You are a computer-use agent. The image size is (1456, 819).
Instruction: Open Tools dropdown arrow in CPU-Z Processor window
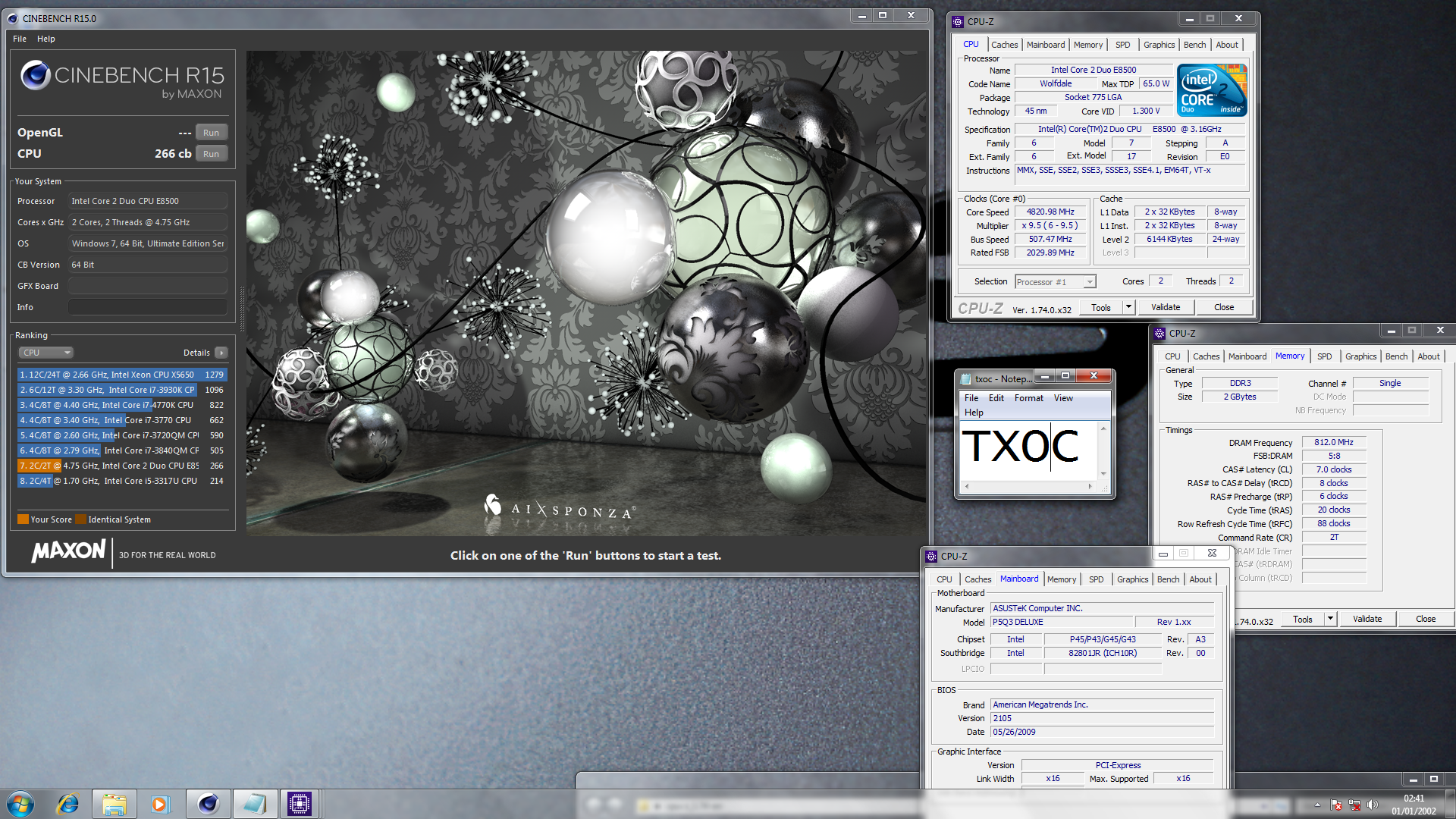tap(1128, 307)
